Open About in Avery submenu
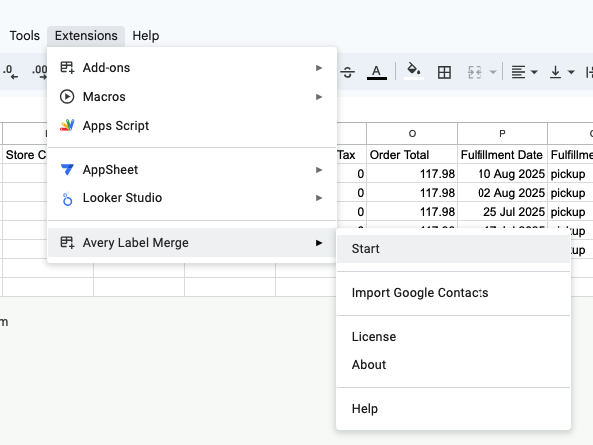 [x=453, y=364]
